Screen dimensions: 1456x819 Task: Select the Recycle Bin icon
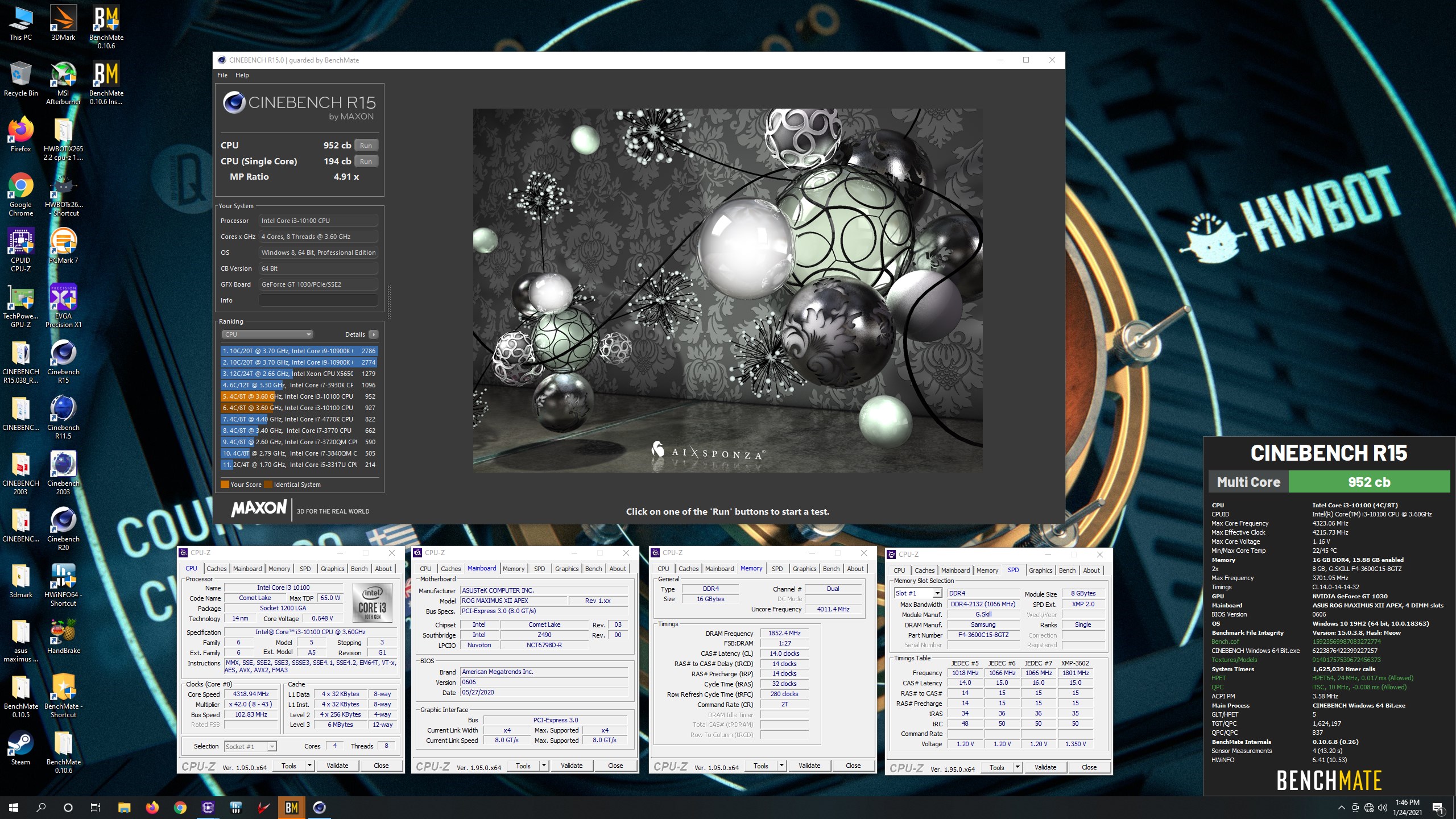coord(20,79)
